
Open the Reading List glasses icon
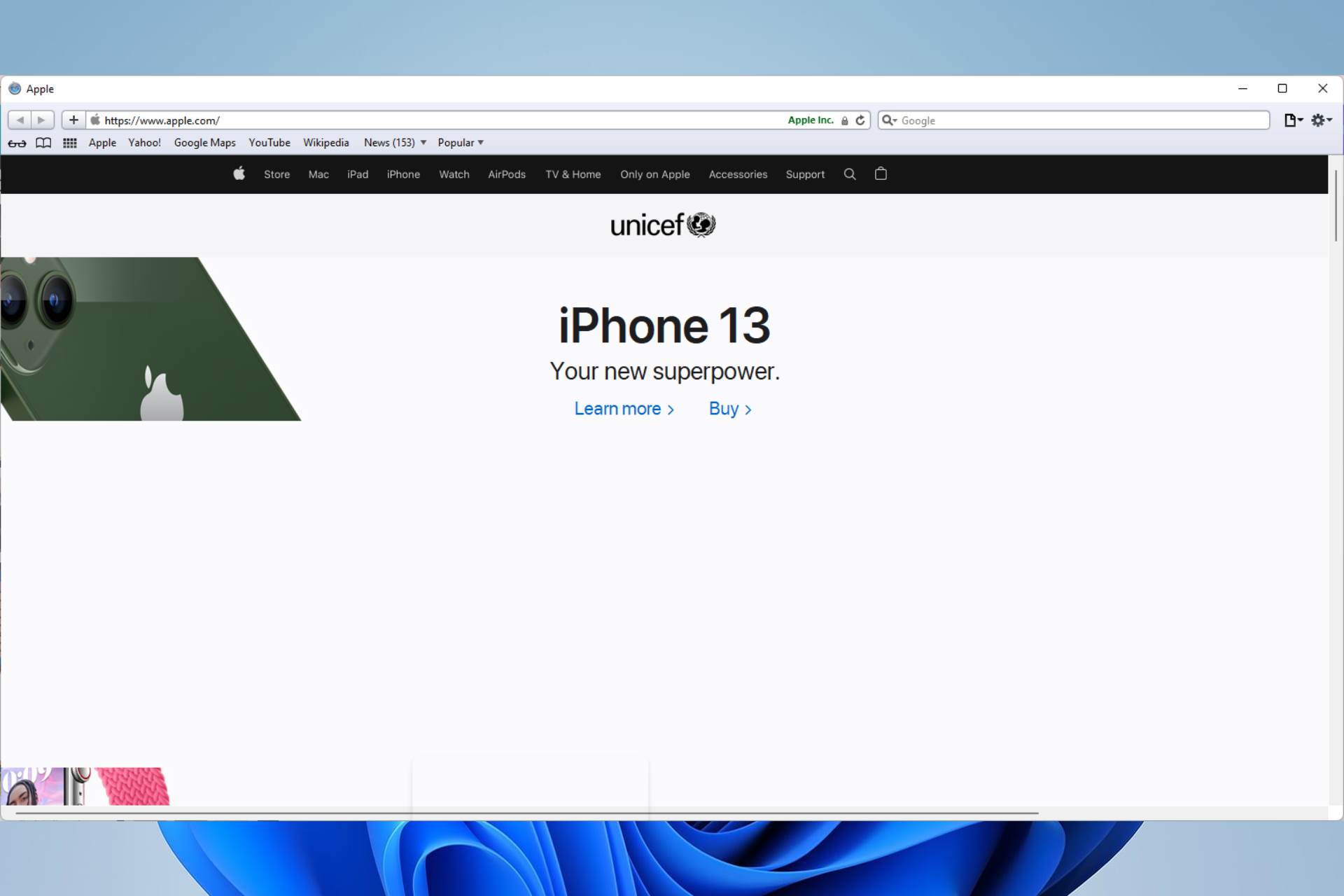tap(17, 143)
